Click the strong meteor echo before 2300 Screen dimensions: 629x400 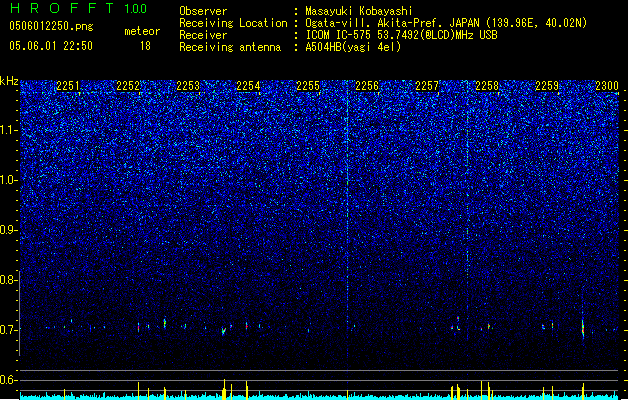[x=583, y=327]
